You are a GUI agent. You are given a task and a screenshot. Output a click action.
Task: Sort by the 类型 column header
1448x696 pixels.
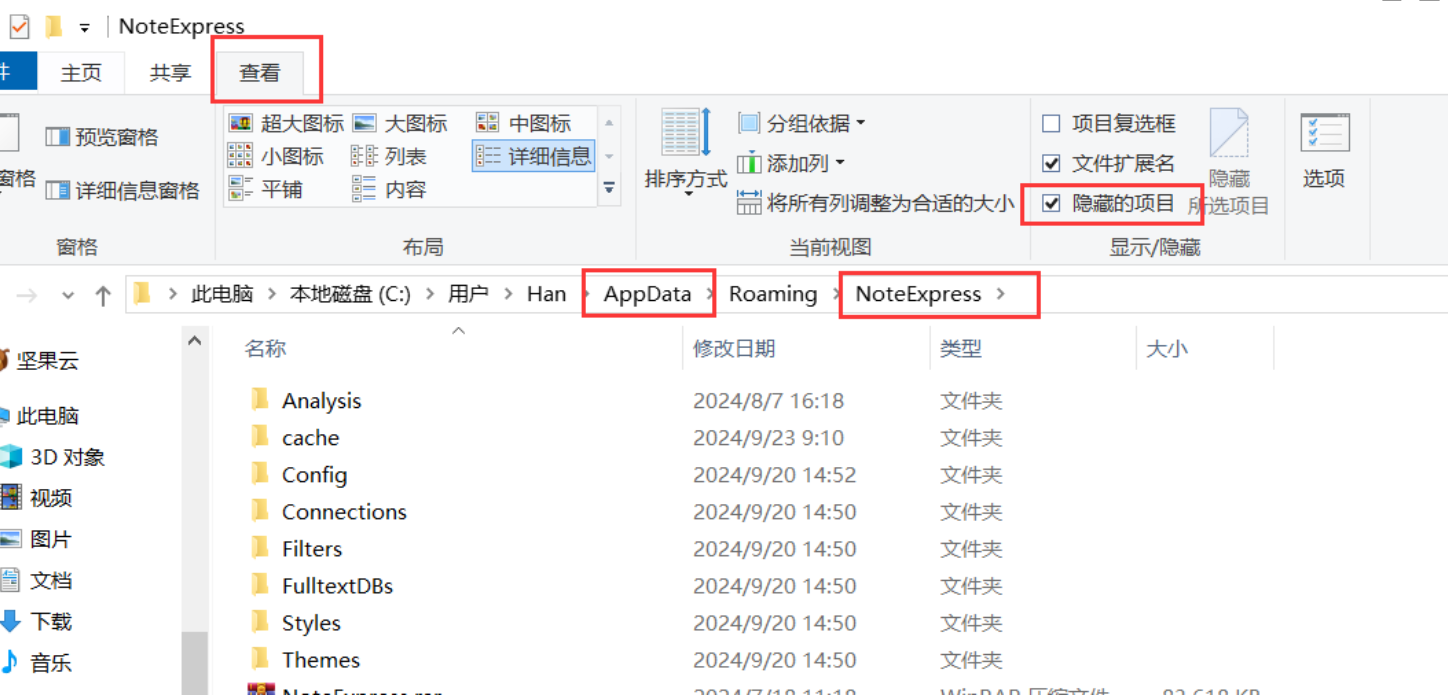[x=961, y=348]
